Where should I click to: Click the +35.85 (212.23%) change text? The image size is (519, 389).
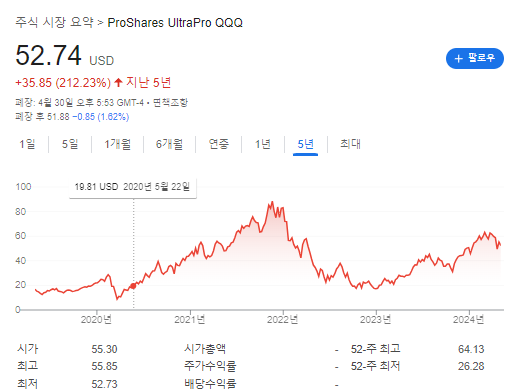pyautogui.click(x=63, y=83)
